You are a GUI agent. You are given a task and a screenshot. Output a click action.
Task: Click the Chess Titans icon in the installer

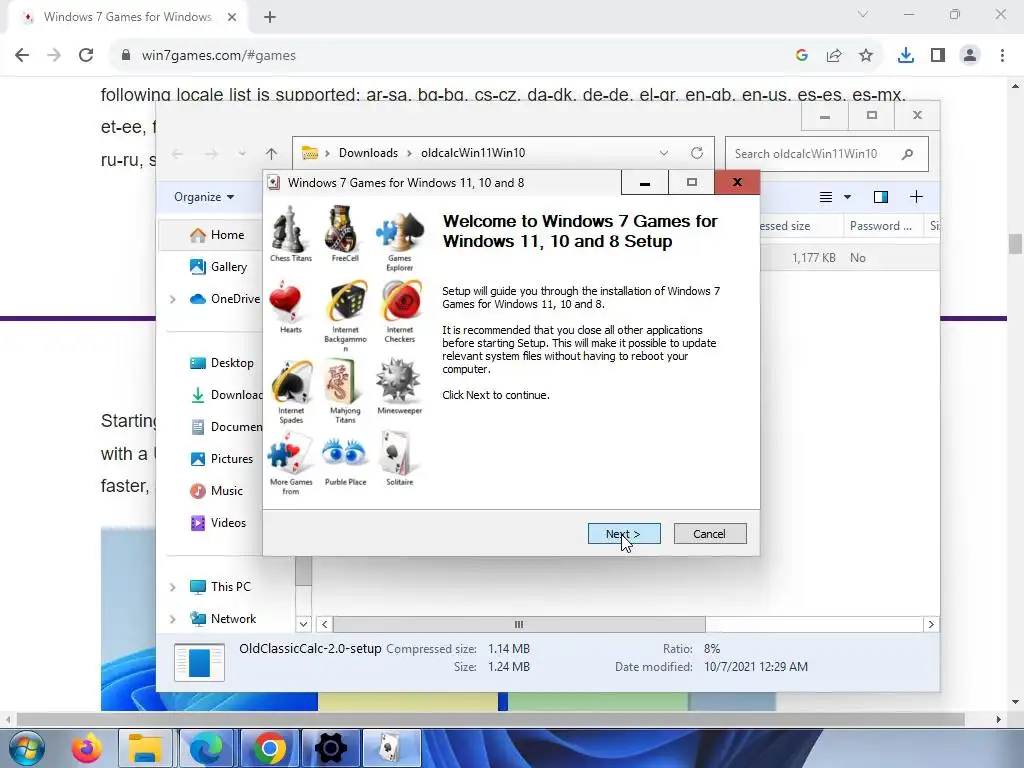290,229
